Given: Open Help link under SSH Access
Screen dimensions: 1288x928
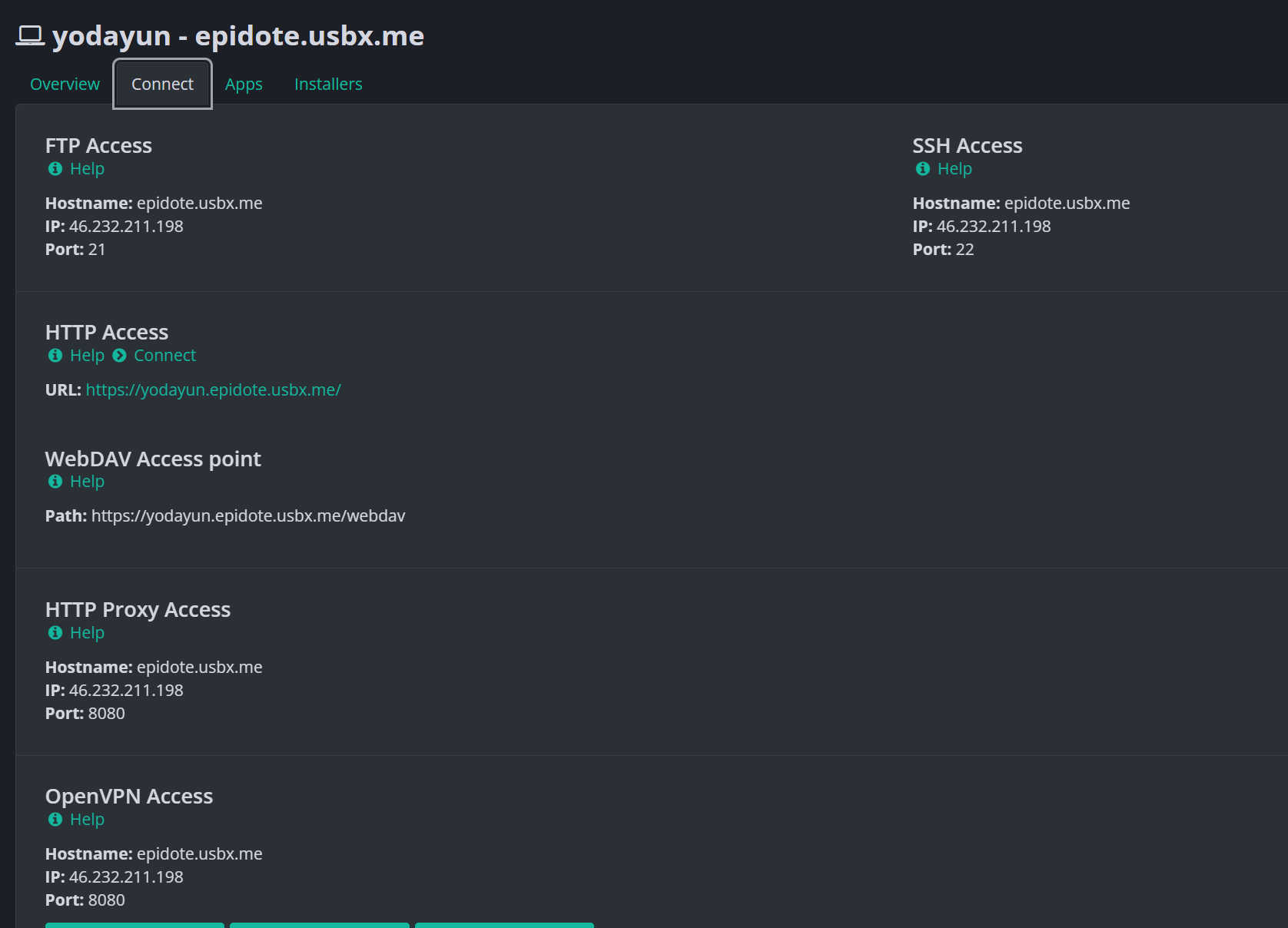Looking at the screenshot, I should [954, 168].
